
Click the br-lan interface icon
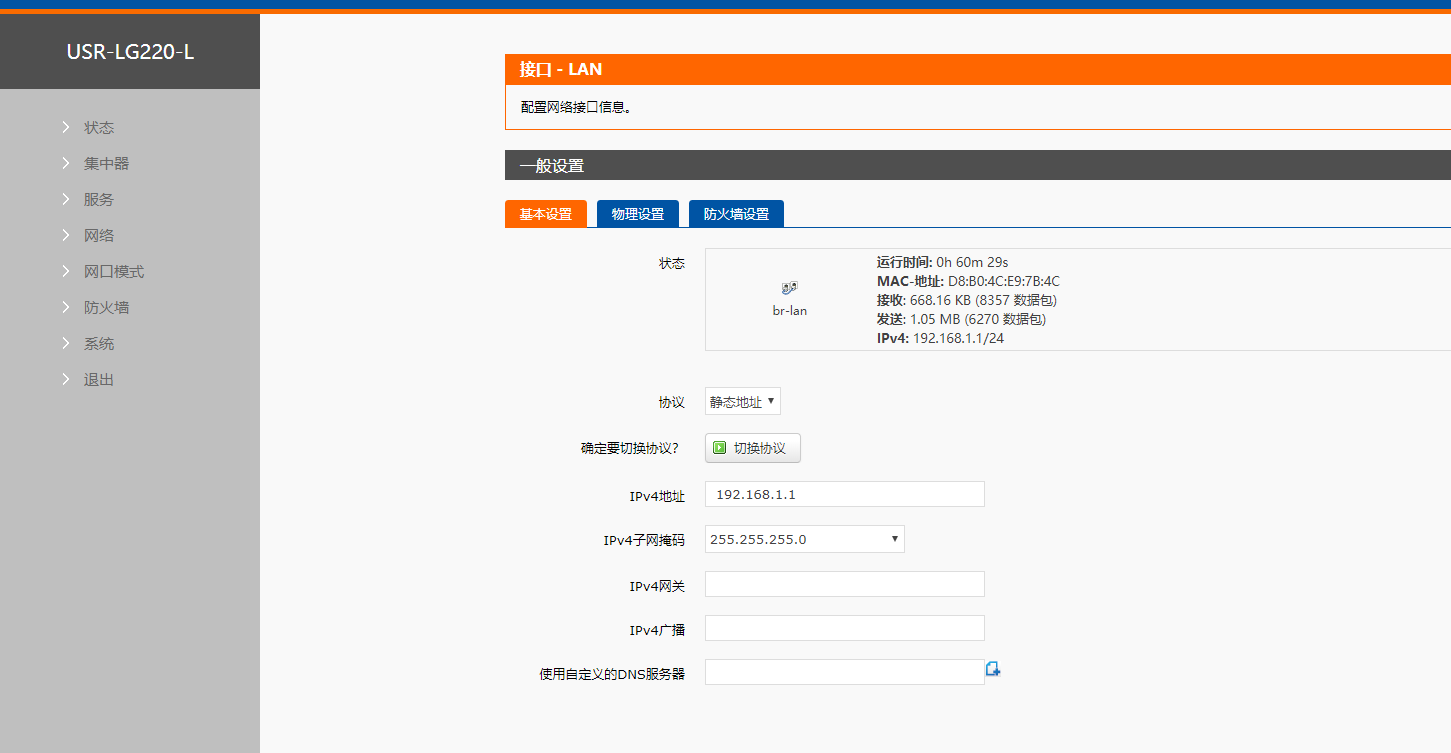coord(789,288)
